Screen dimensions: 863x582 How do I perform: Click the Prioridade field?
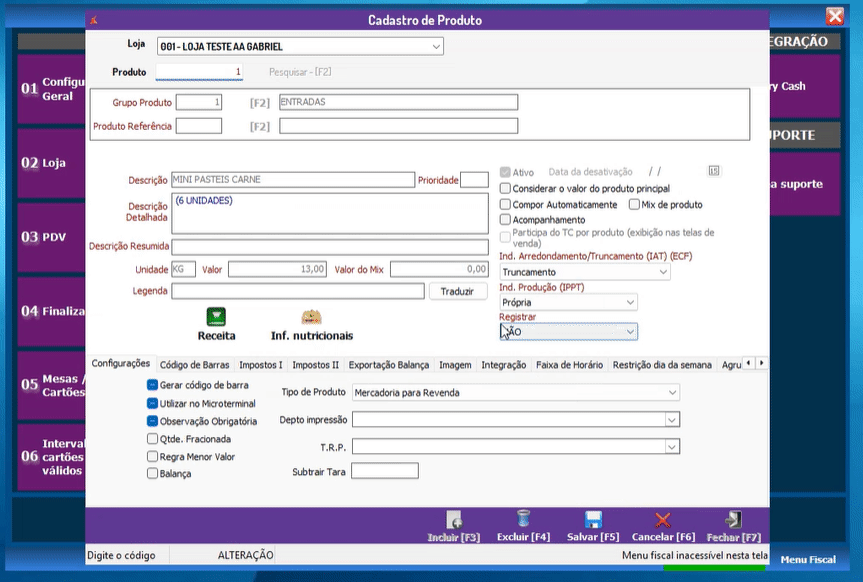point(474,180)
